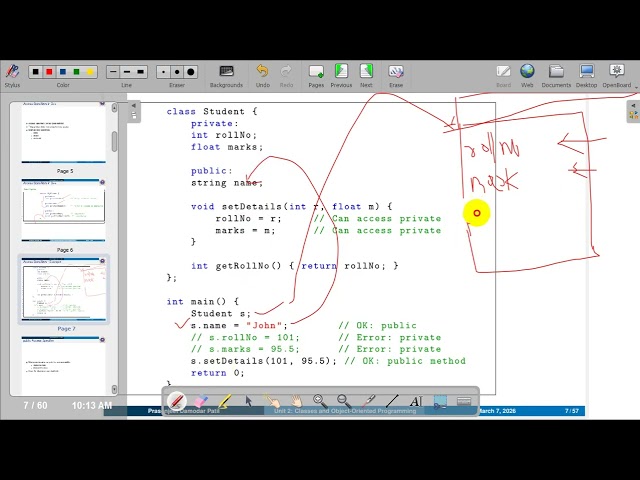Click the thumbnail panel scroll-down arrow
Viewport: 640px width, 480px height.
tap(114, 389)
